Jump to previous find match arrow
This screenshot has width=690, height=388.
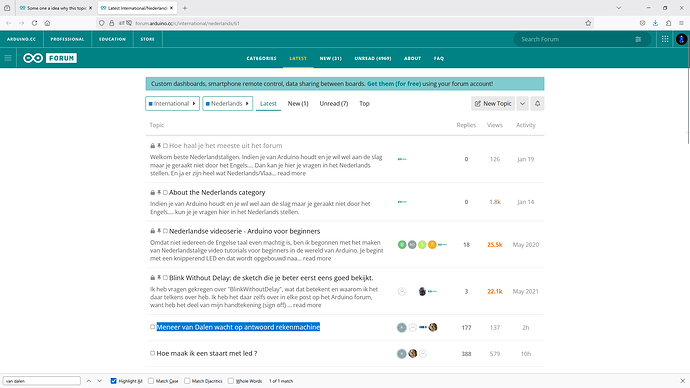(88, 381)
